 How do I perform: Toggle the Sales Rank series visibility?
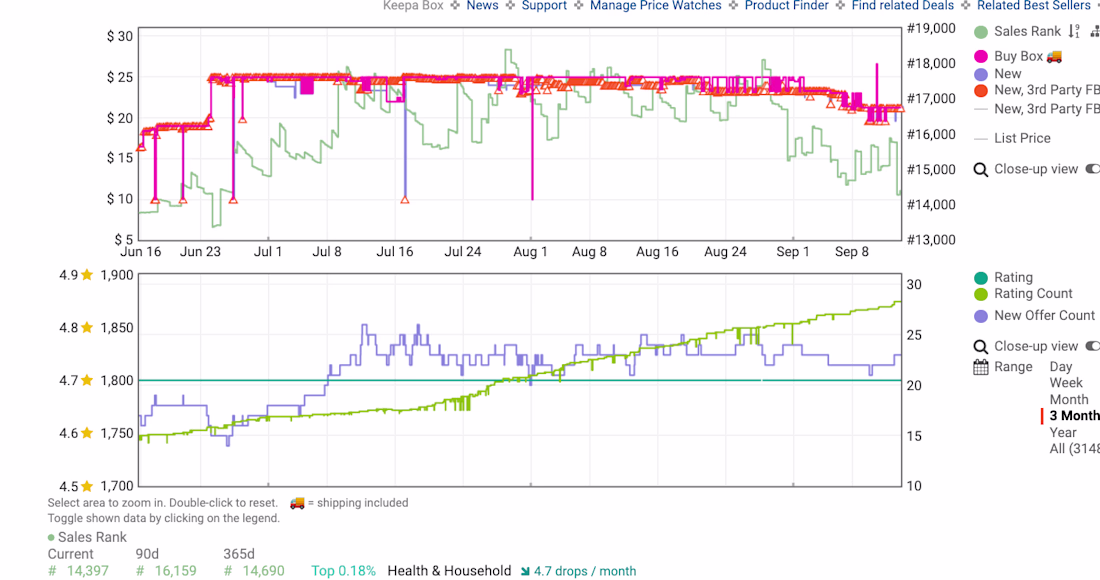point(1027,32)
